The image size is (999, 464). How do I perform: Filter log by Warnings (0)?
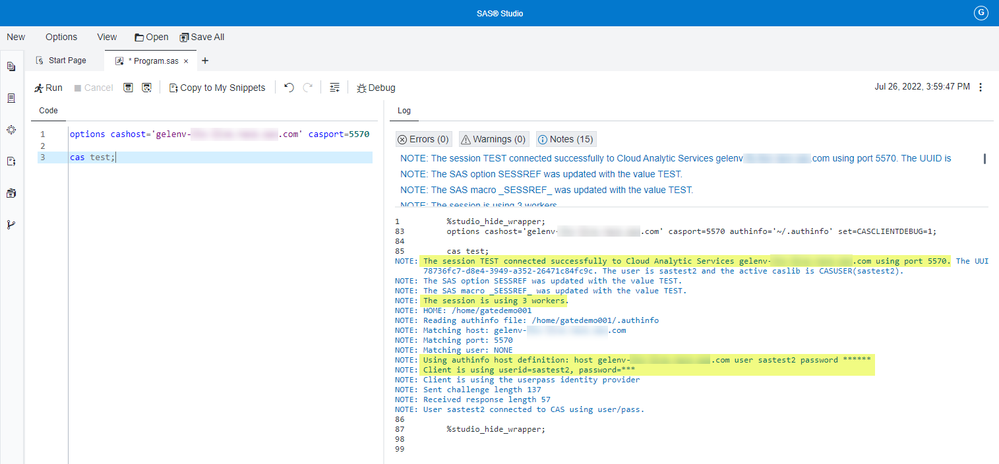point(492,139)
